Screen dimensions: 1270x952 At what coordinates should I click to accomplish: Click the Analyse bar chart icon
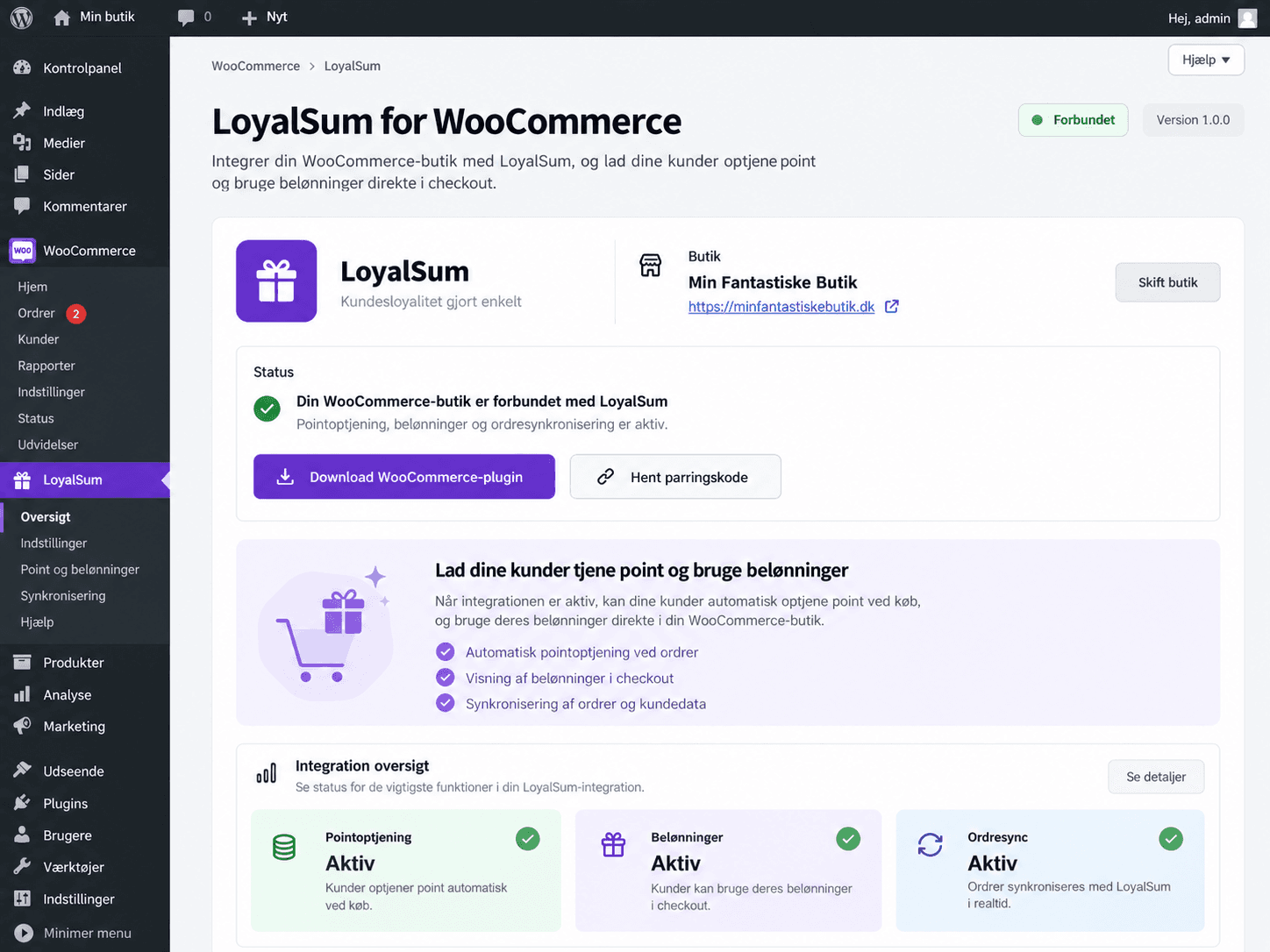click(x=22, y=694)
